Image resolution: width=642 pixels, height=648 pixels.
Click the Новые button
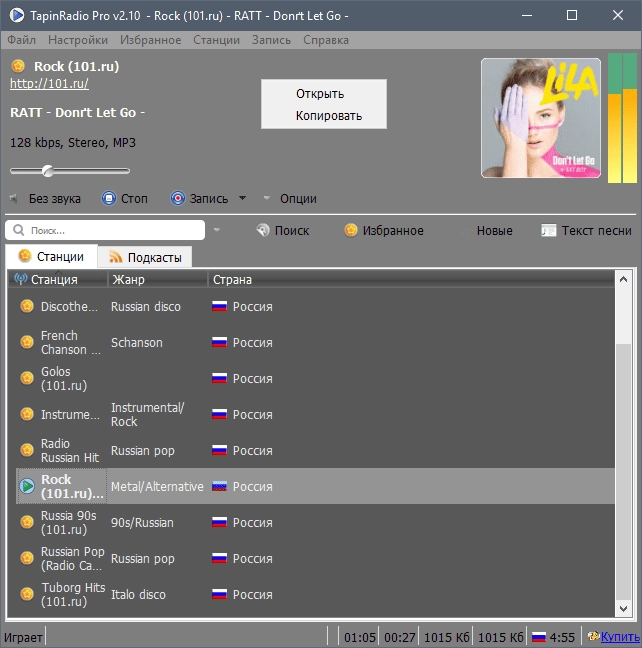(x=494, y=230)
